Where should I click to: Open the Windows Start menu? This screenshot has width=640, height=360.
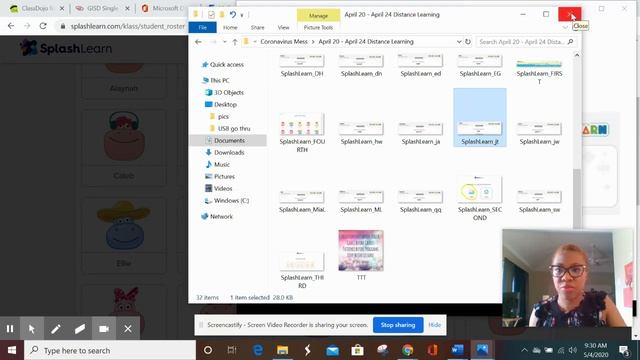(x=12, y=350)
